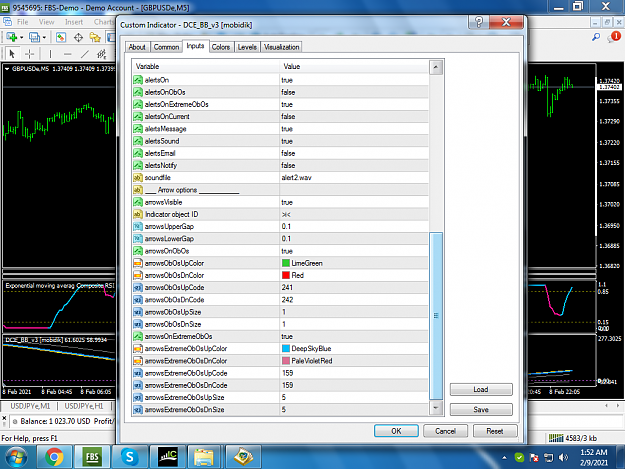The height and width of the screenshot is (469, 625).
Task: Go to the Levels tab
Action: coord(247,47)
